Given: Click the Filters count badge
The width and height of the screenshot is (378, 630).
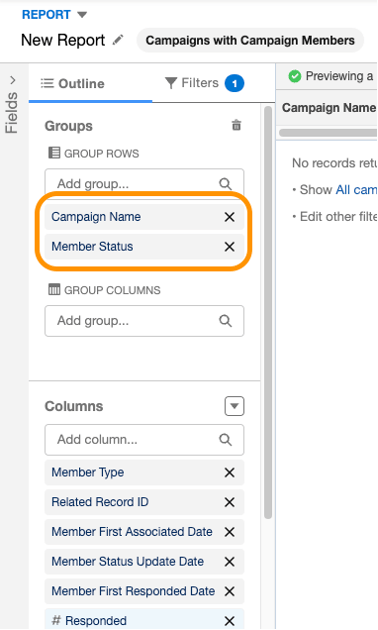Looking at the screenshot, I should pos(235,83).
